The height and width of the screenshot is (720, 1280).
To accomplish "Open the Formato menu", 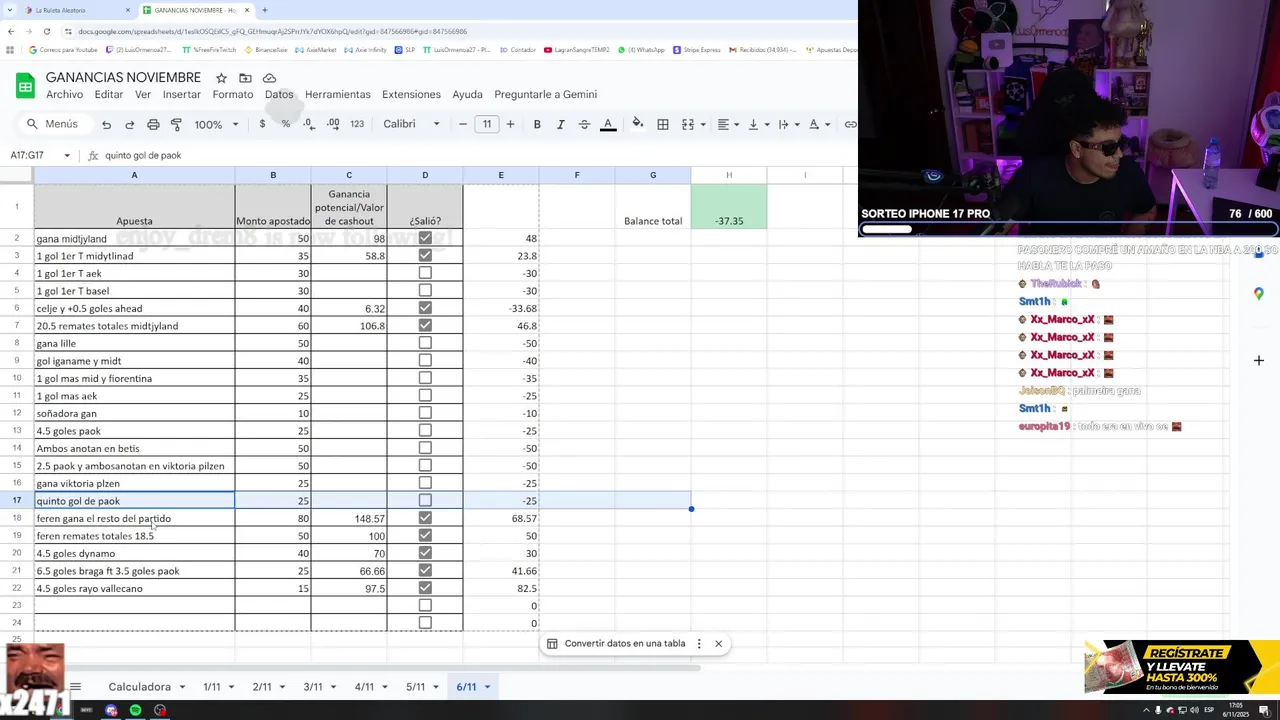I will 232,94.
